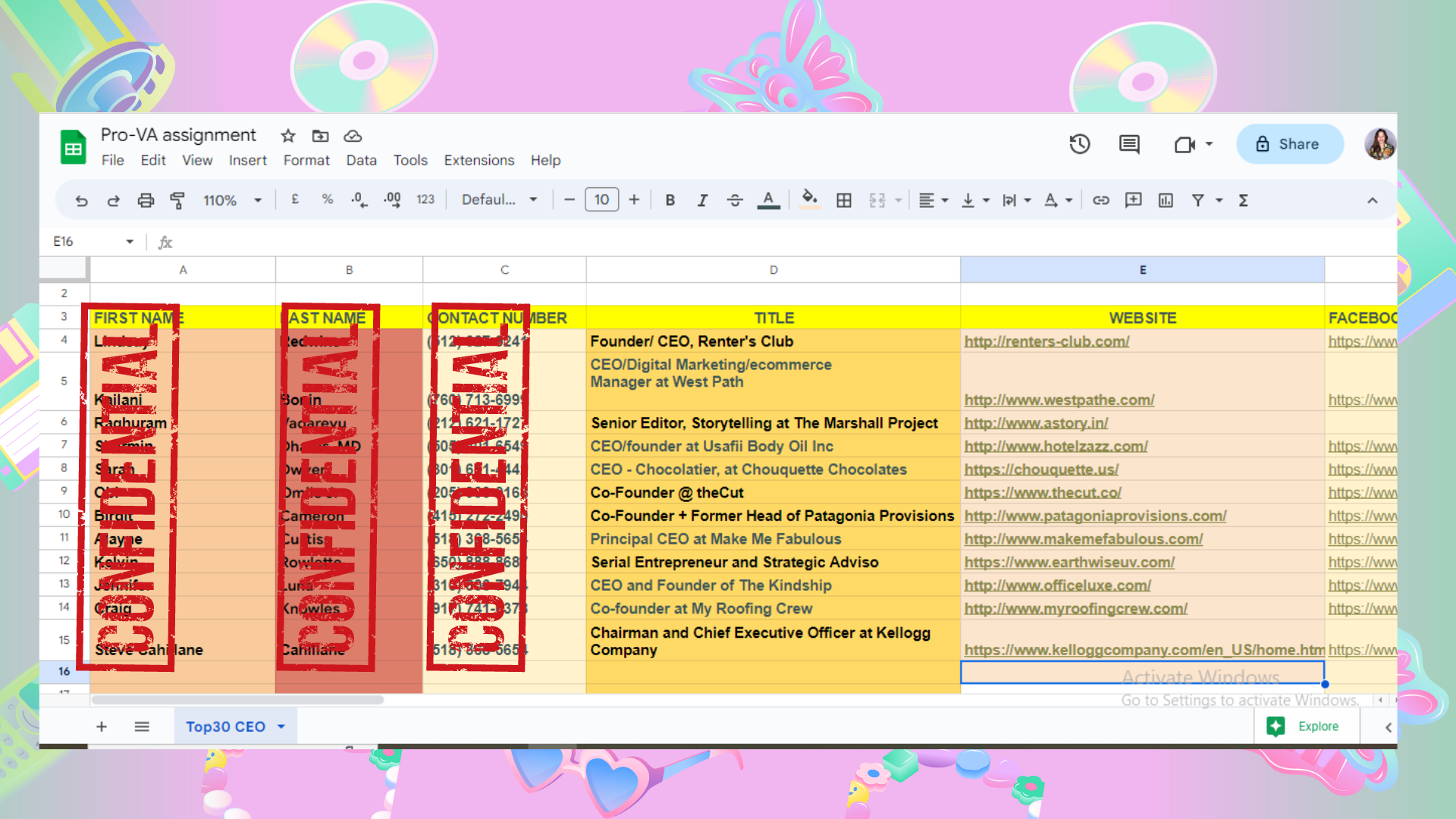
Task: Toggle italic formatting
Action: point(702,200)
